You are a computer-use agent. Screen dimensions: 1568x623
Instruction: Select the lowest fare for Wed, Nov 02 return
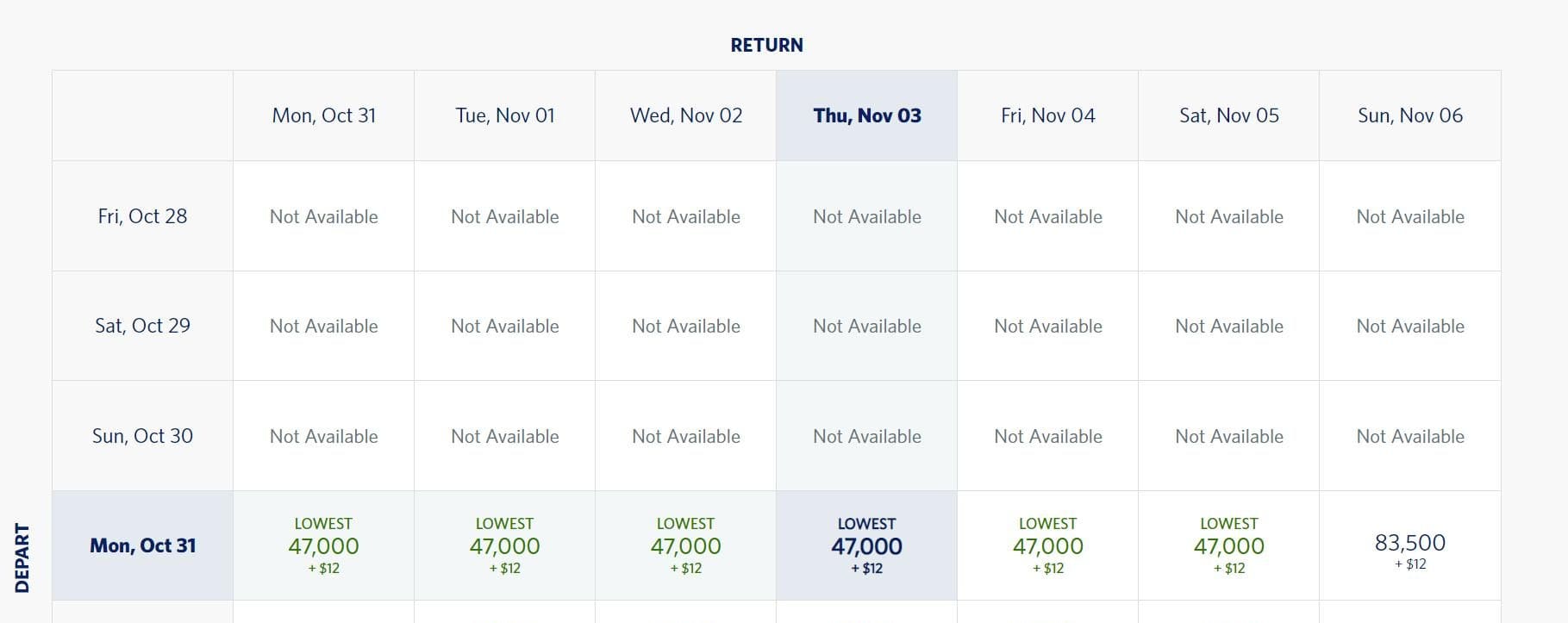(685, 545)
